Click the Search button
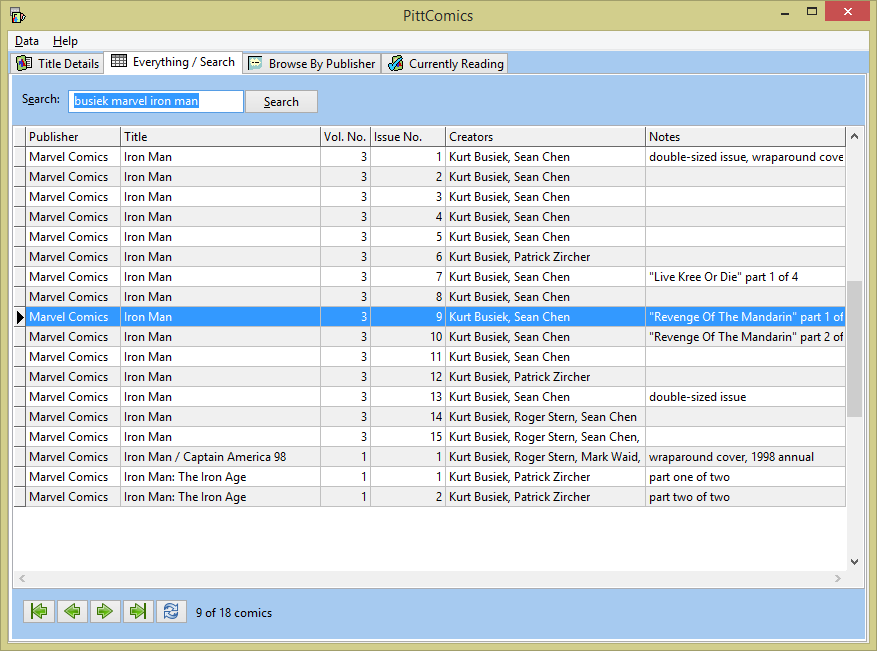Screen dimensions: 877x651 pos(281,102)
